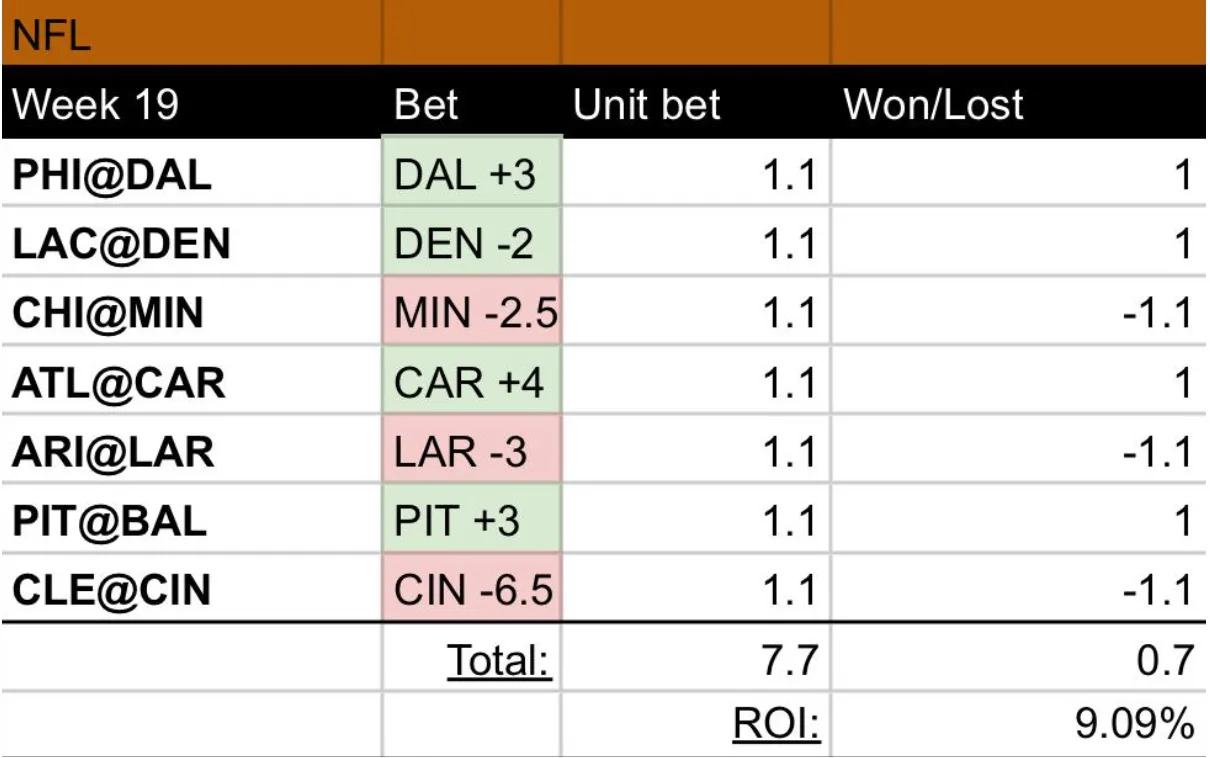This screenshot has height=758, width=1210.
Task: Click the CAR +4 bet cell
Action: tap(469, 383)
